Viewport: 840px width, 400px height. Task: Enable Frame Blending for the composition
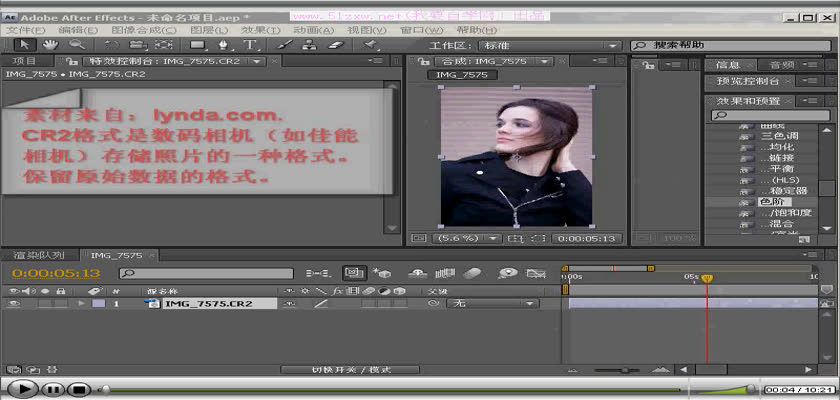click(x=445, y=274)
